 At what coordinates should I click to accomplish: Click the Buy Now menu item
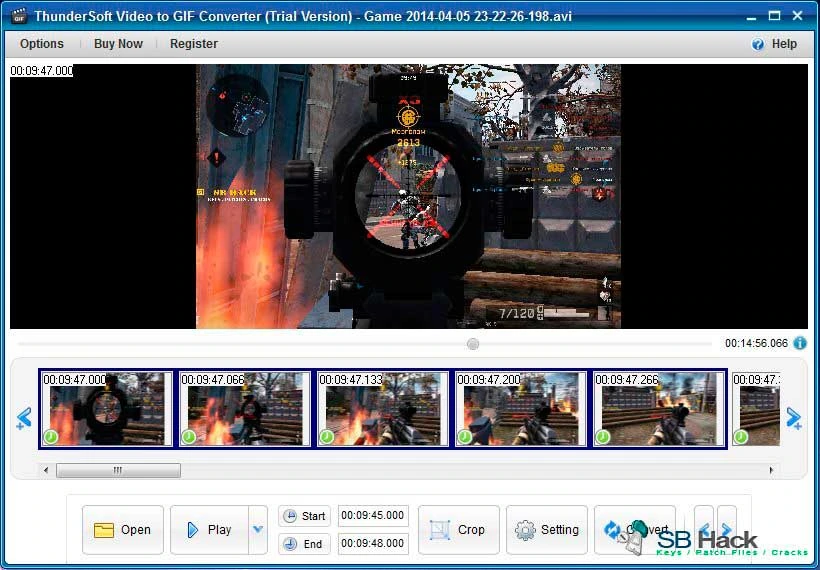click(118, 44)
